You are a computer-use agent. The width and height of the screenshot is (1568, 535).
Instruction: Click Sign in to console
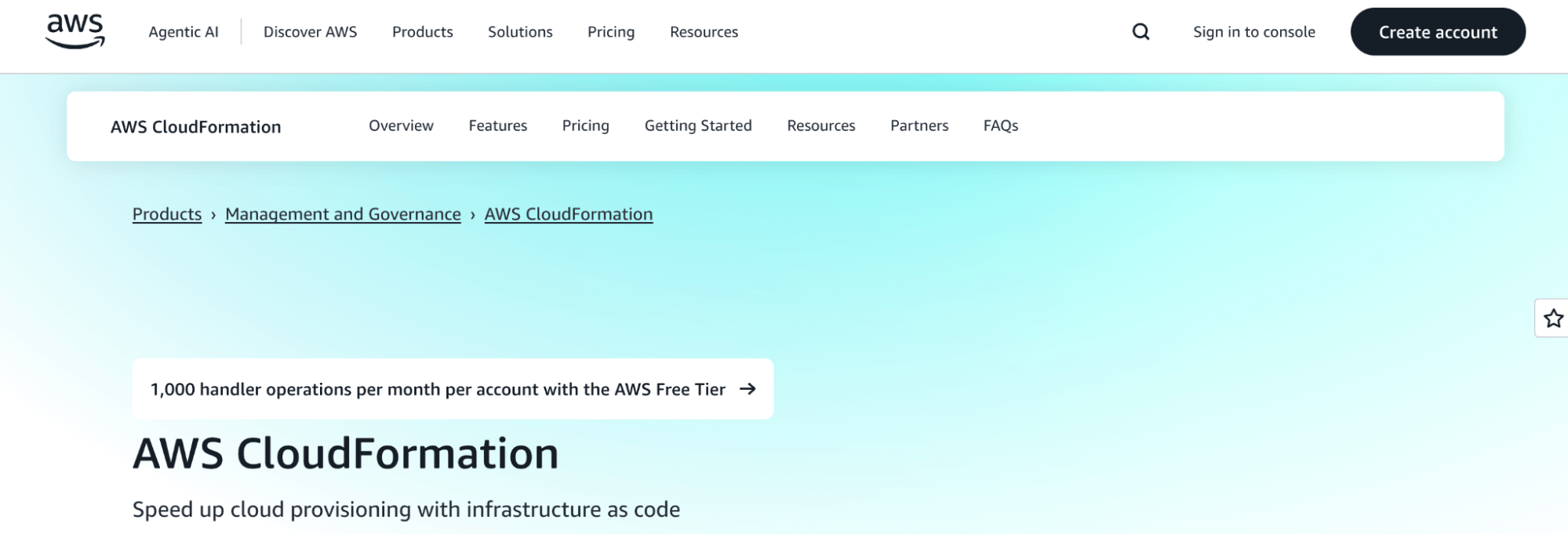click(1254, 32)
